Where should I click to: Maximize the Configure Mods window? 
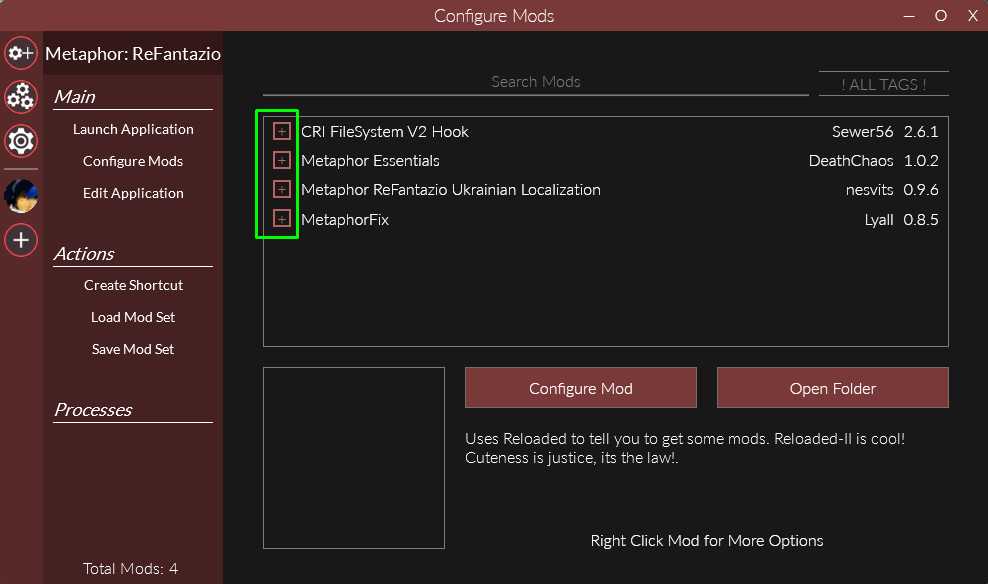tap(941, 16)
